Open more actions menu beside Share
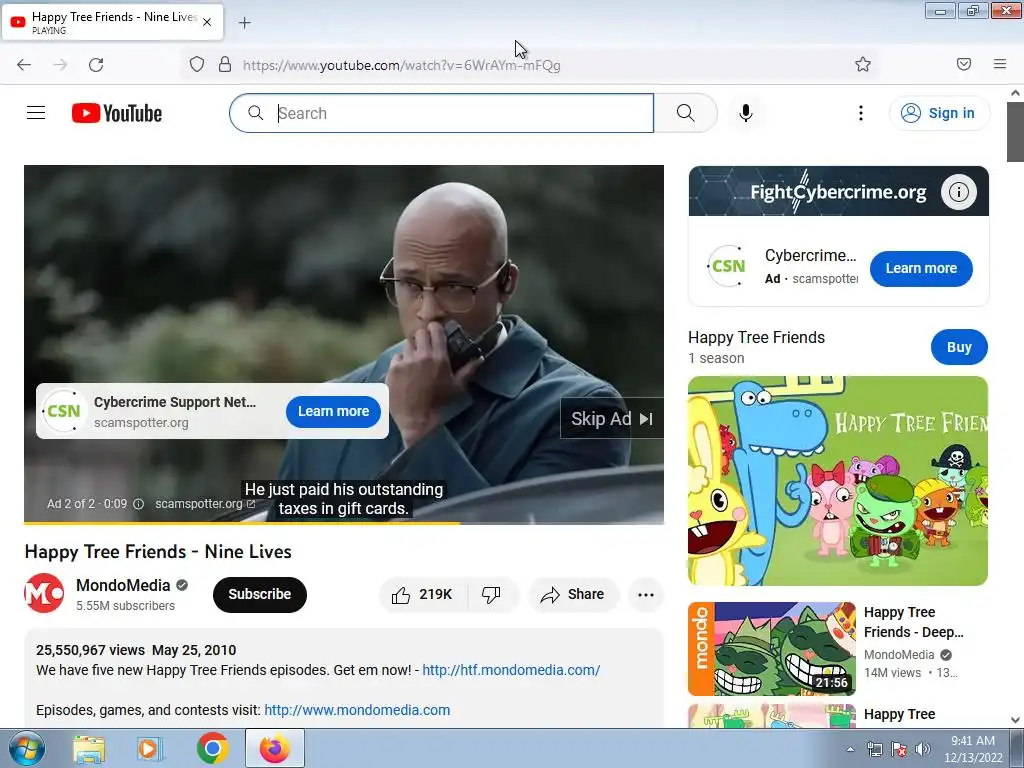Viewport: 1024px width, 768px height. click(x=645, y=594)
